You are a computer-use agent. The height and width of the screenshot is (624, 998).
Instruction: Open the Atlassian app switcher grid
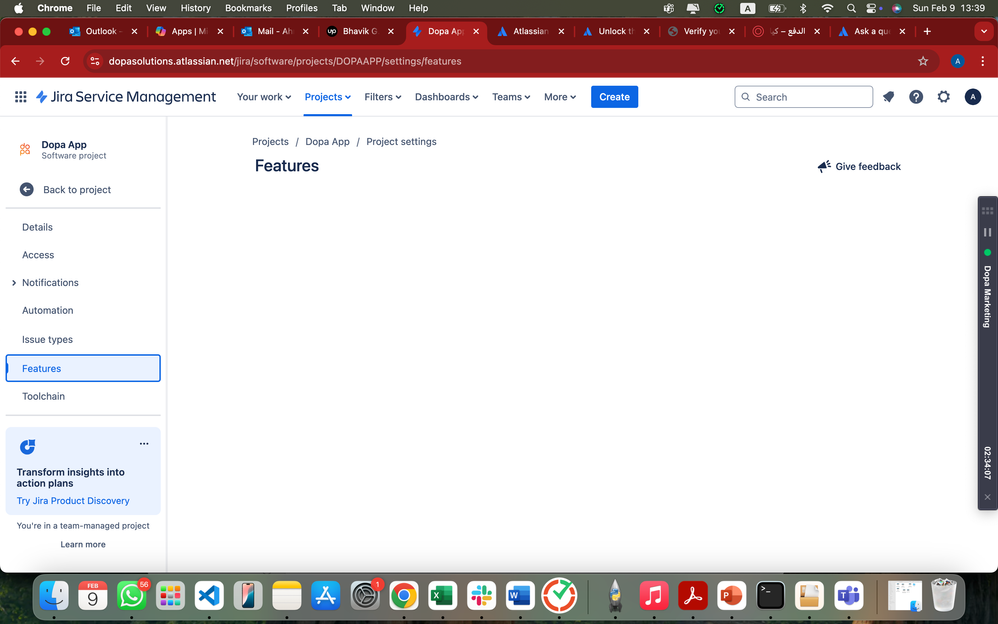tap(19, 96)
